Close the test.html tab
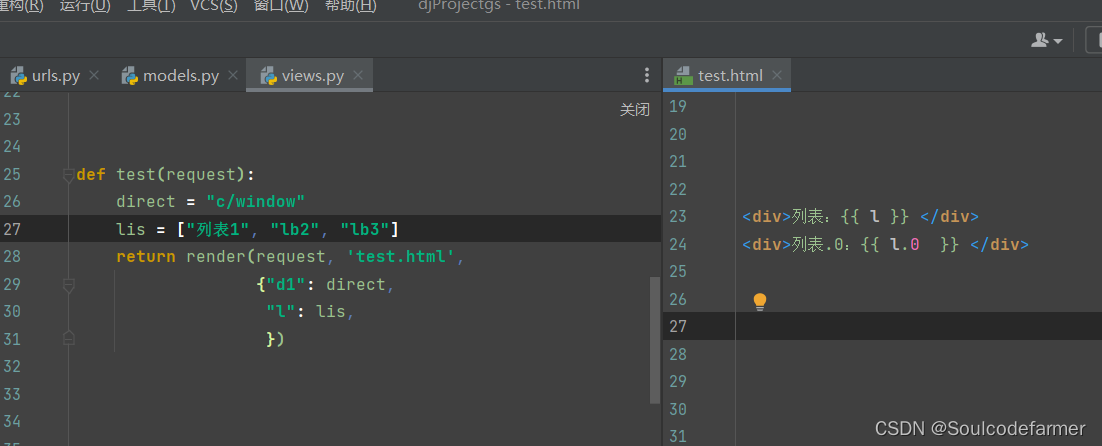The height and width of the screenshot is (446, 1102). click(x=777, y=75)
